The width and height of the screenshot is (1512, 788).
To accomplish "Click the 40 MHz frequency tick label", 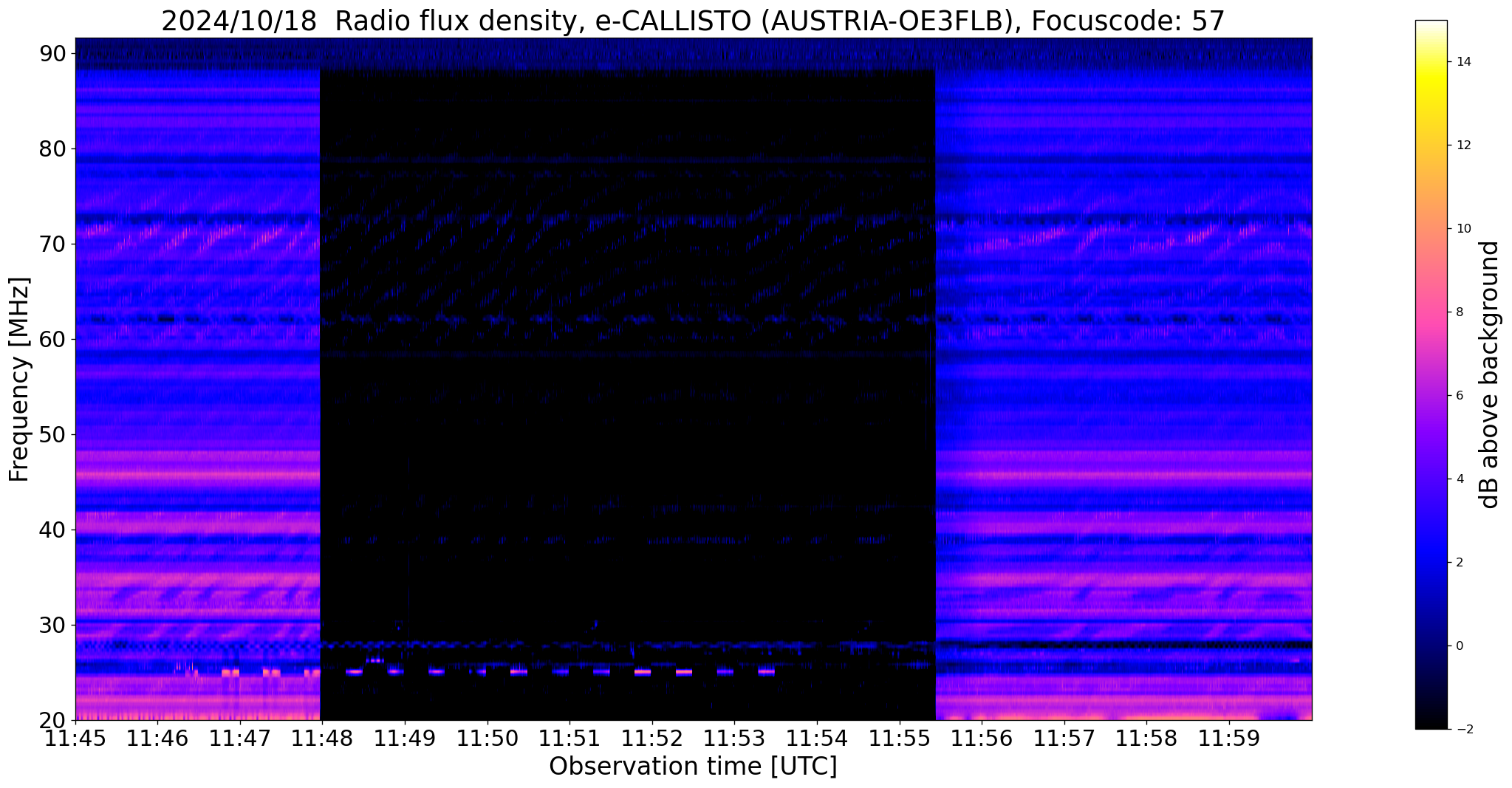I will (52, 530).
